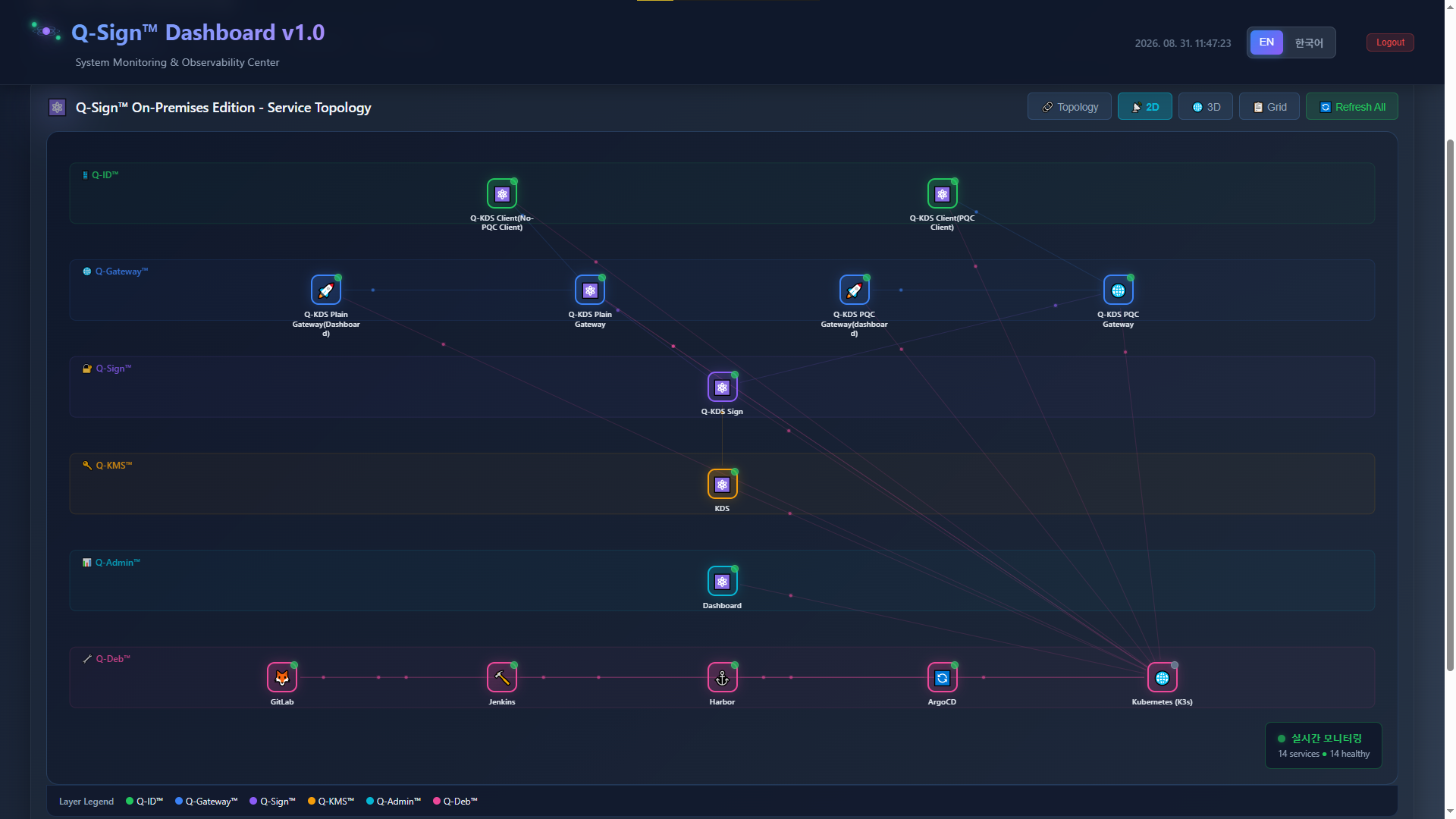The height and width of the screenshot is (819, 1456).
Task: Switch language to 한국어
Action: click(x=1309, y=42)
